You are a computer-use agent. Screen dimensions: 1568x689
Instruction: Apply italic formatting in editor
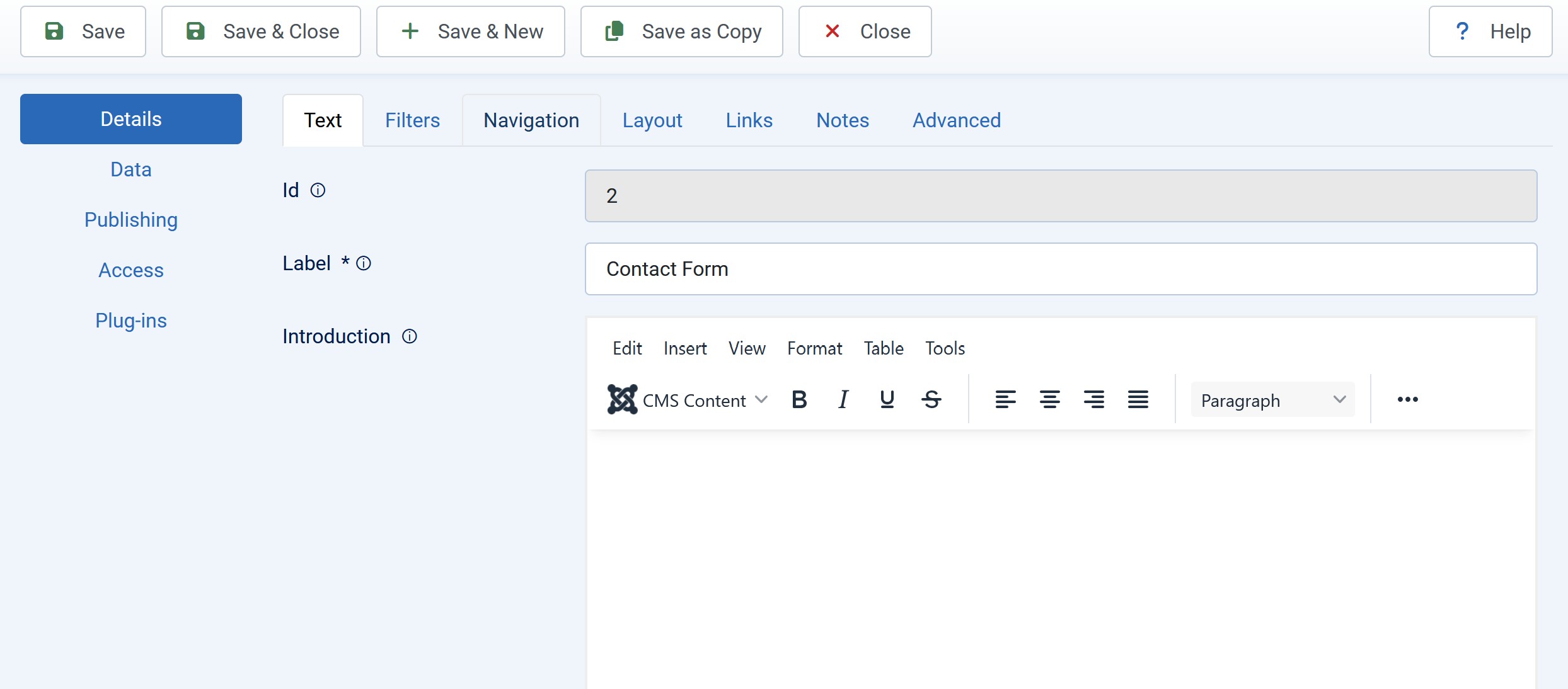click(x=843, y=399)
